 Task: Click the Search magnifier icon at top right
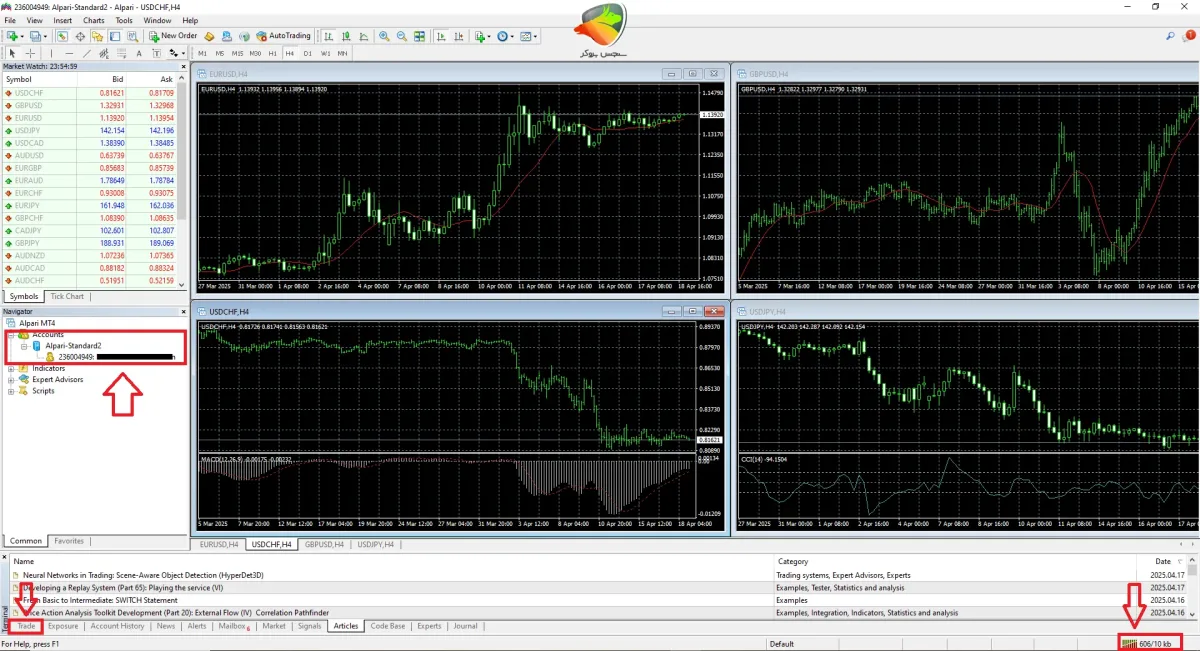pyautogui.click(x=1171, y=36)
